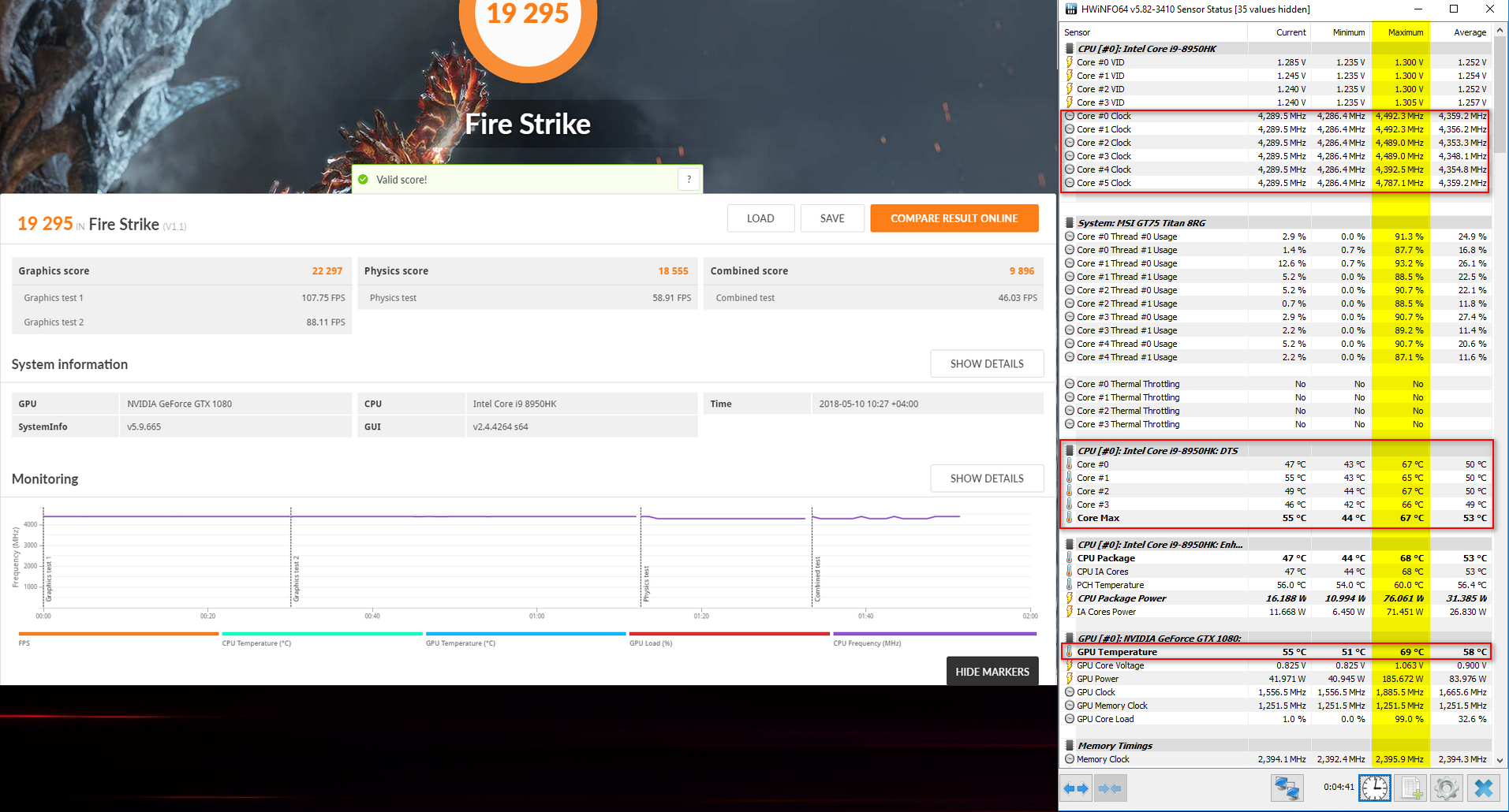Open HWiNFO sensor settings gear

point(1446,788)
